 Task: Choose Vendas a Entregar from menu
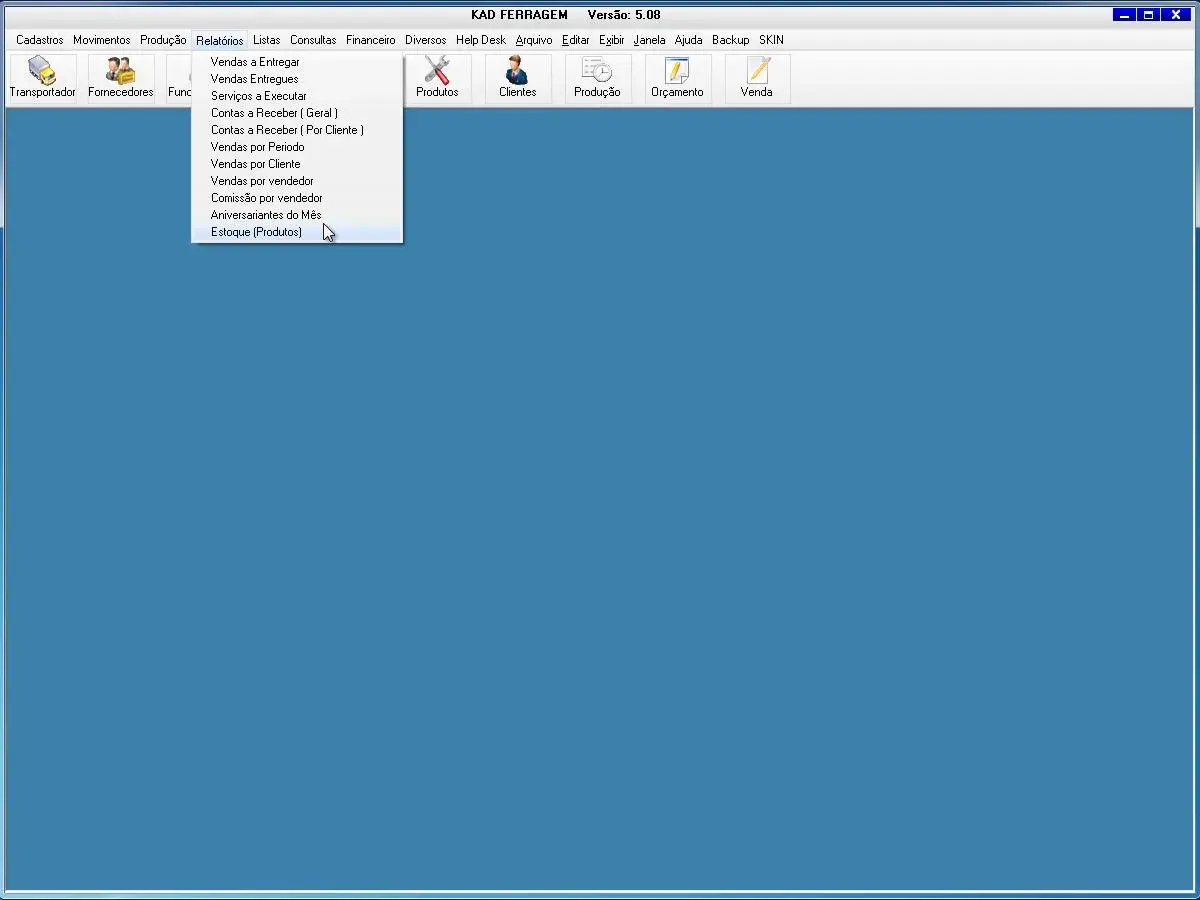255,62
